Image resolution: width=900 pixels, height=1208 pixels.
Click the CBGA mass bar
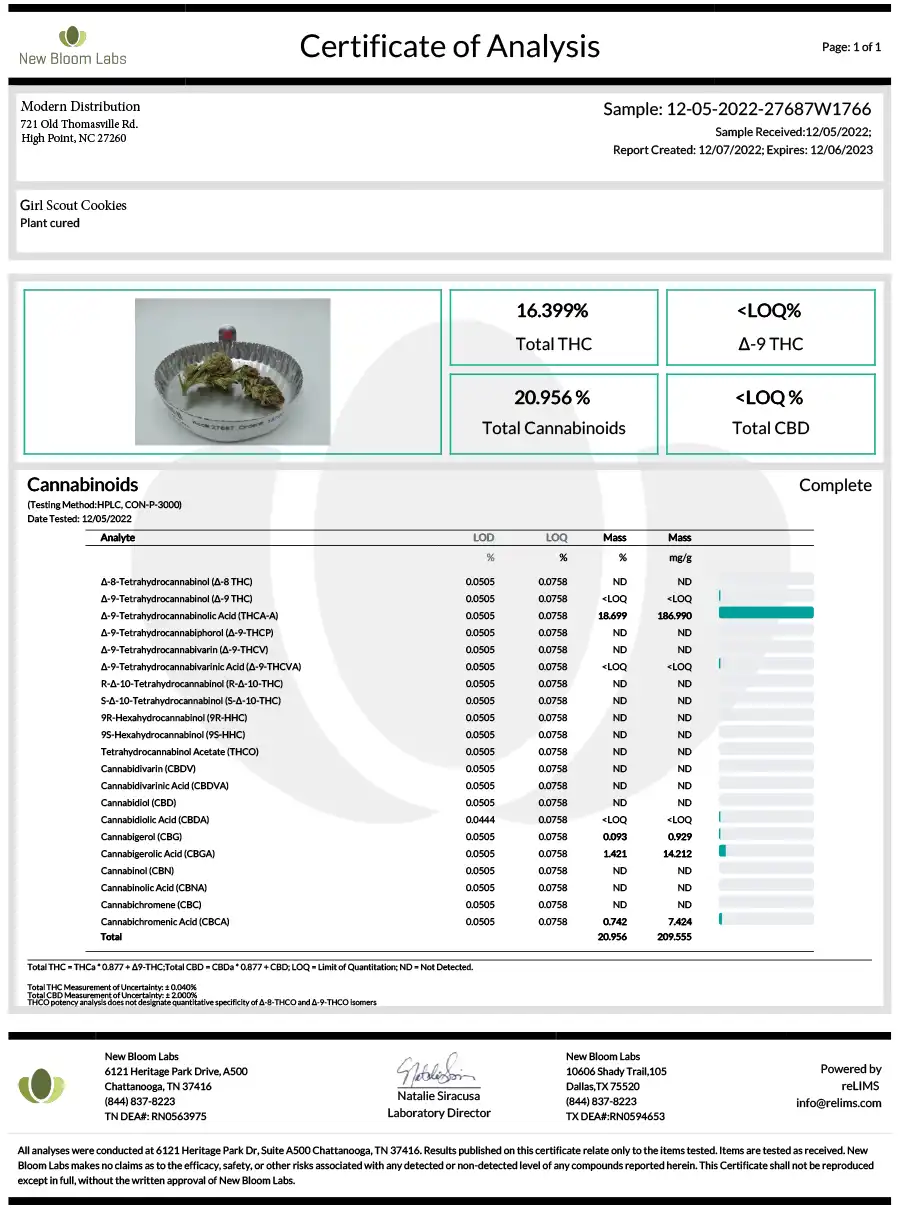coord(722,851)
